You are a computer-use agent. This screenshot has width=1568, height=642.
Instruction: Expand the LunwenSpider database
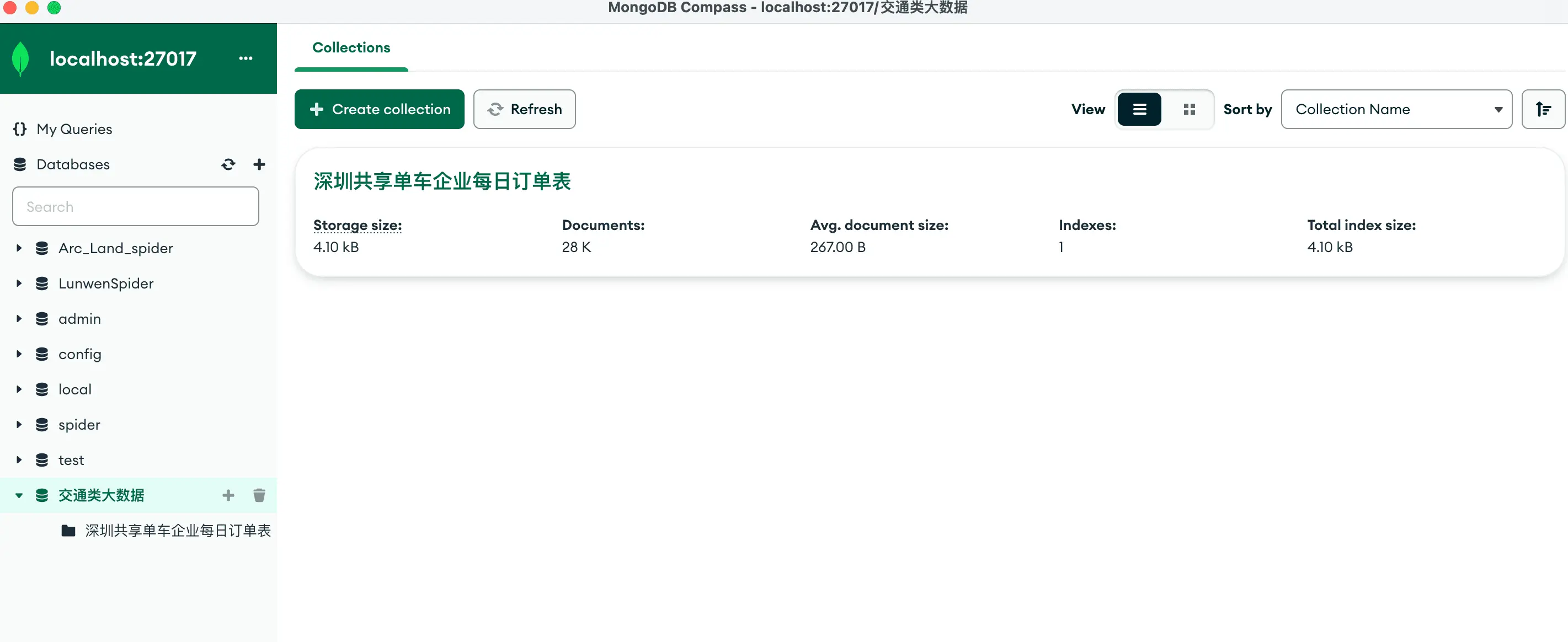19,283
